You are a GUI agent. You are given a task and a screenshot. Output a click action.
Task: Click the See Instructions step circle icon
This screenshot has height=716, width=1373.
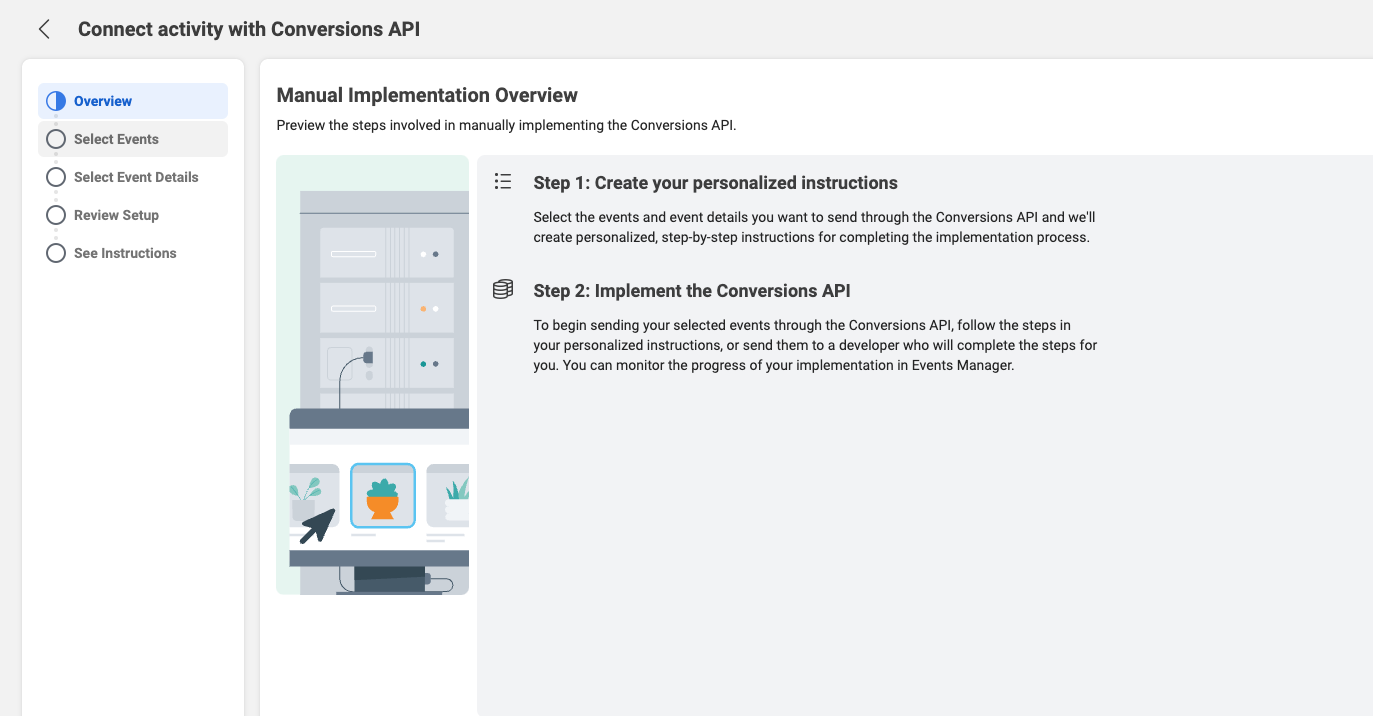[x=56, y=253]
